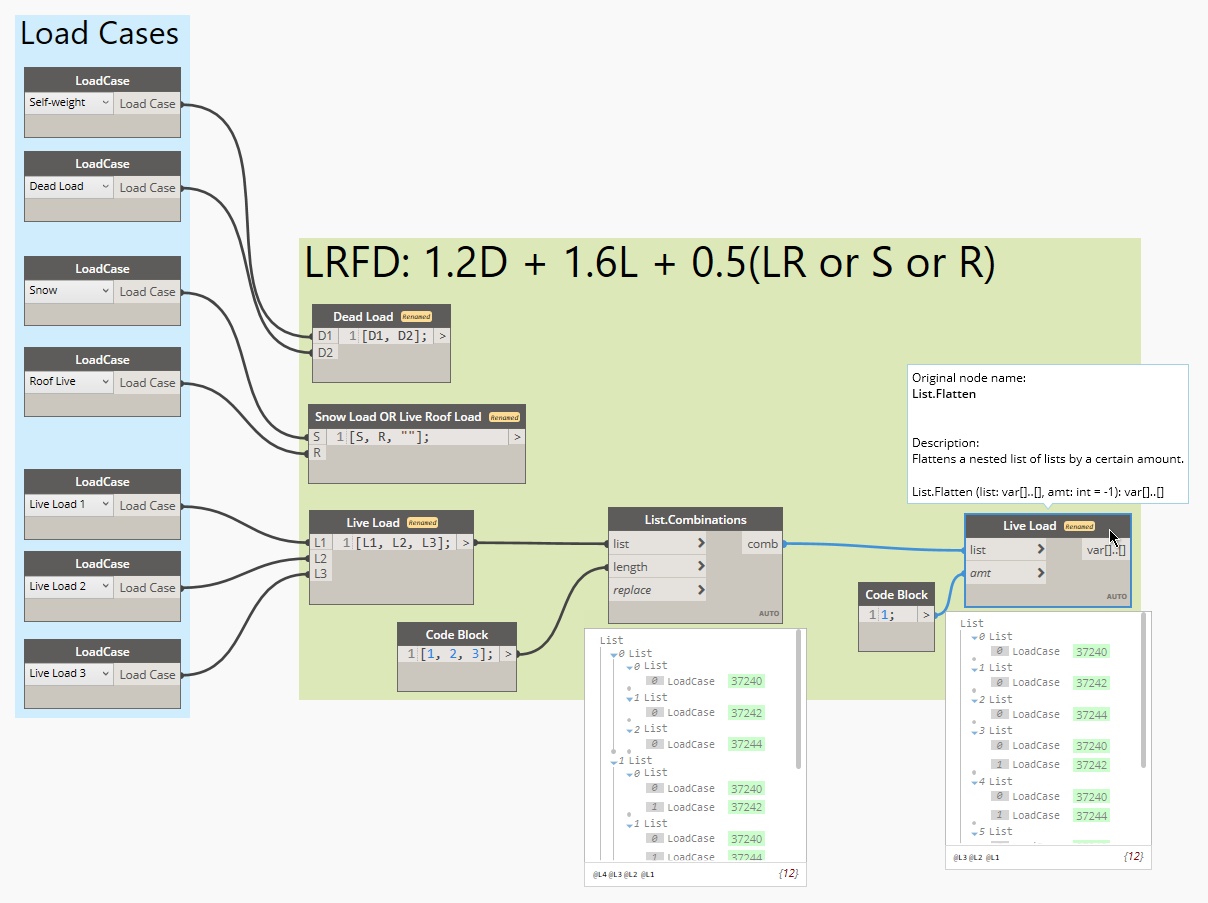Viewport: 1208px width, 903px height.
Task: Click List.Combinations list port chevron
Action: click(701, 543)
